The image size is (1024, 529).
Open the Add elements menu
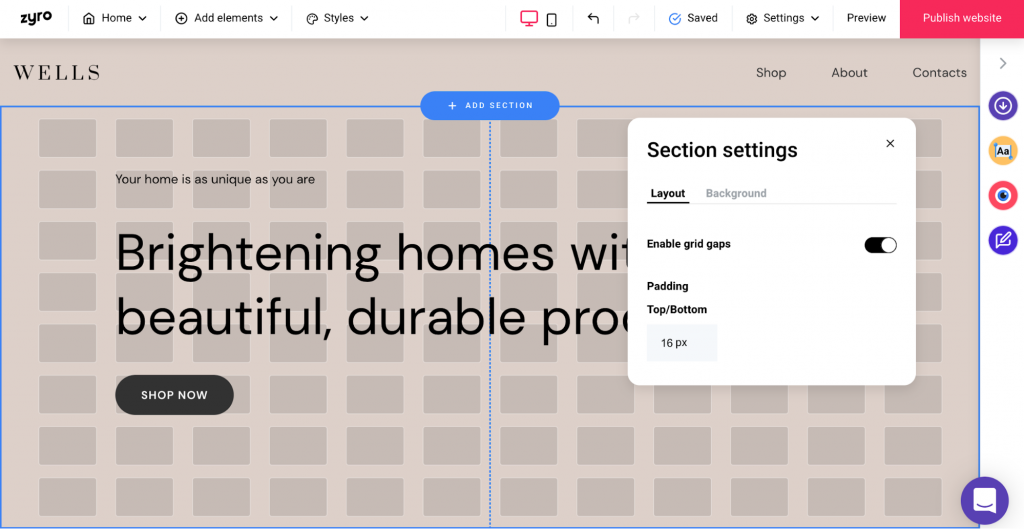click(x=227, y=18)
